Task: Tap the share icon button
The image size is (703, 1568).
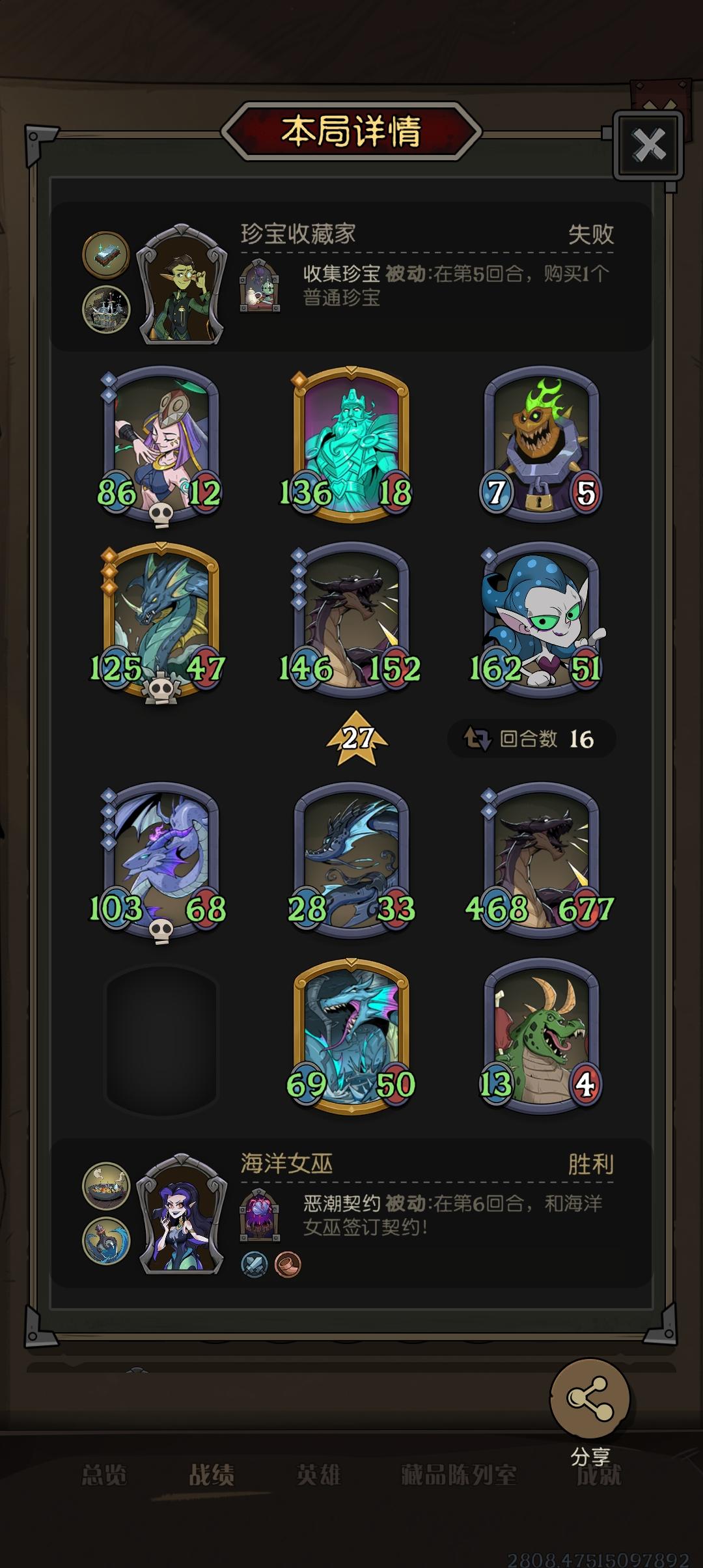Action: click(x=590, y=1398)
